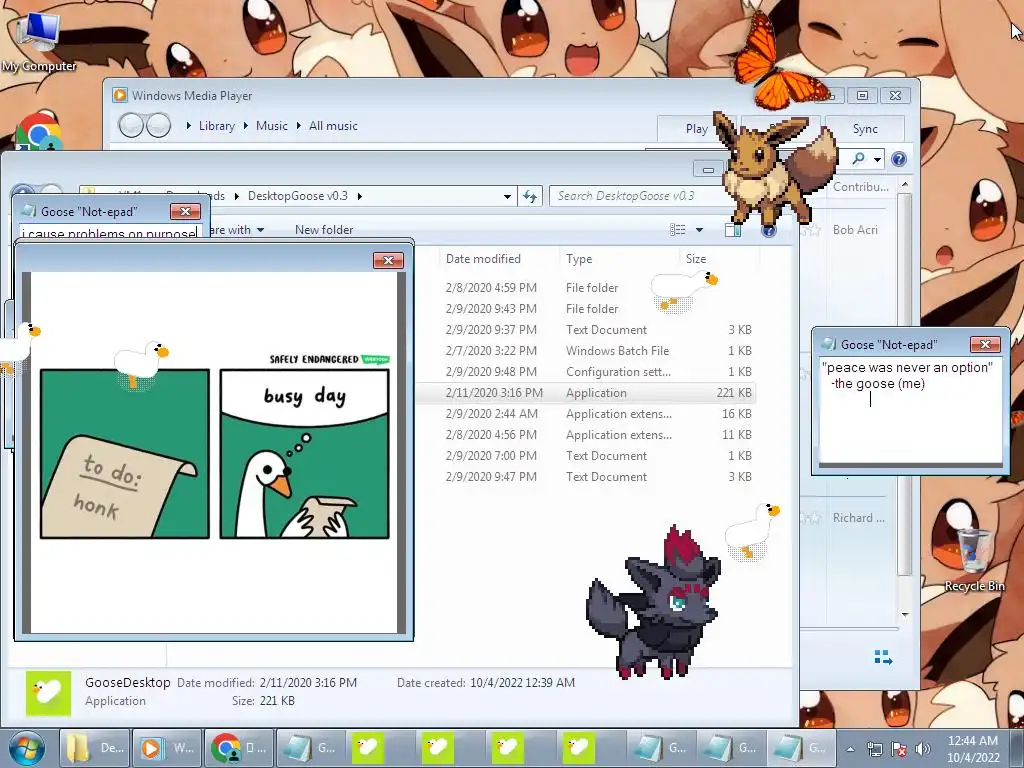The image size is (1024, 768).
Task: Click the Media Player scrollbar down arrow
Action: pyautogui.click(x=904, y=615)
